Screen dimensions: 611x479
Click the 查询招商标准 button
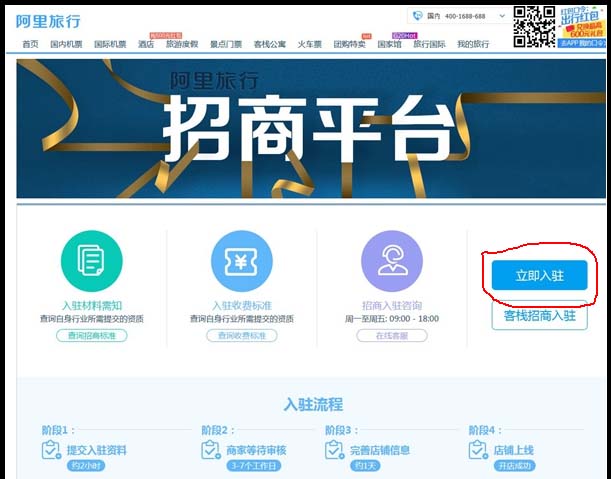click(x=92, y=336)
